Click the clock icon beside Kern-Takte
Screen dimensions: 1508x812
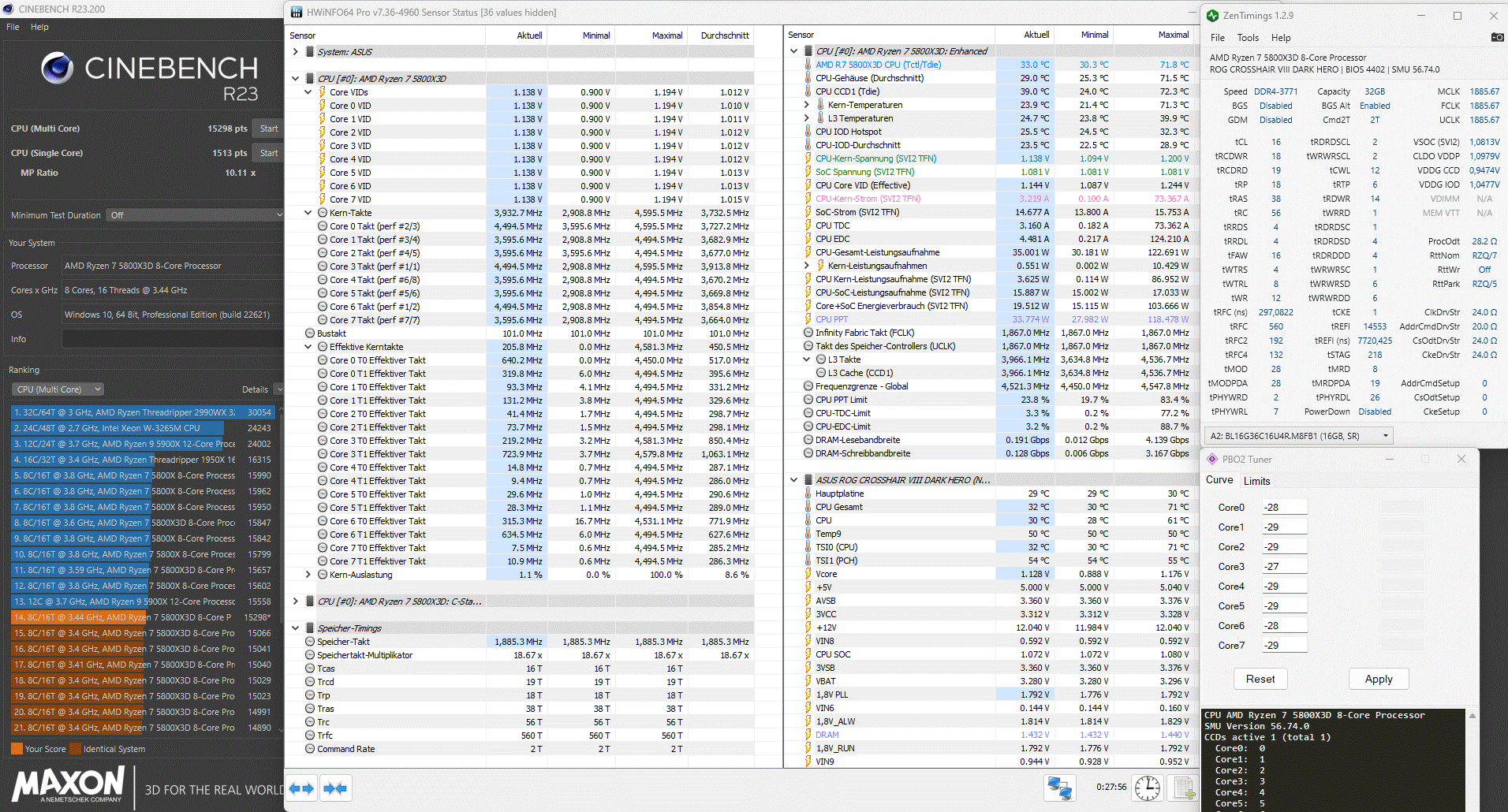[x=323, y=213]
